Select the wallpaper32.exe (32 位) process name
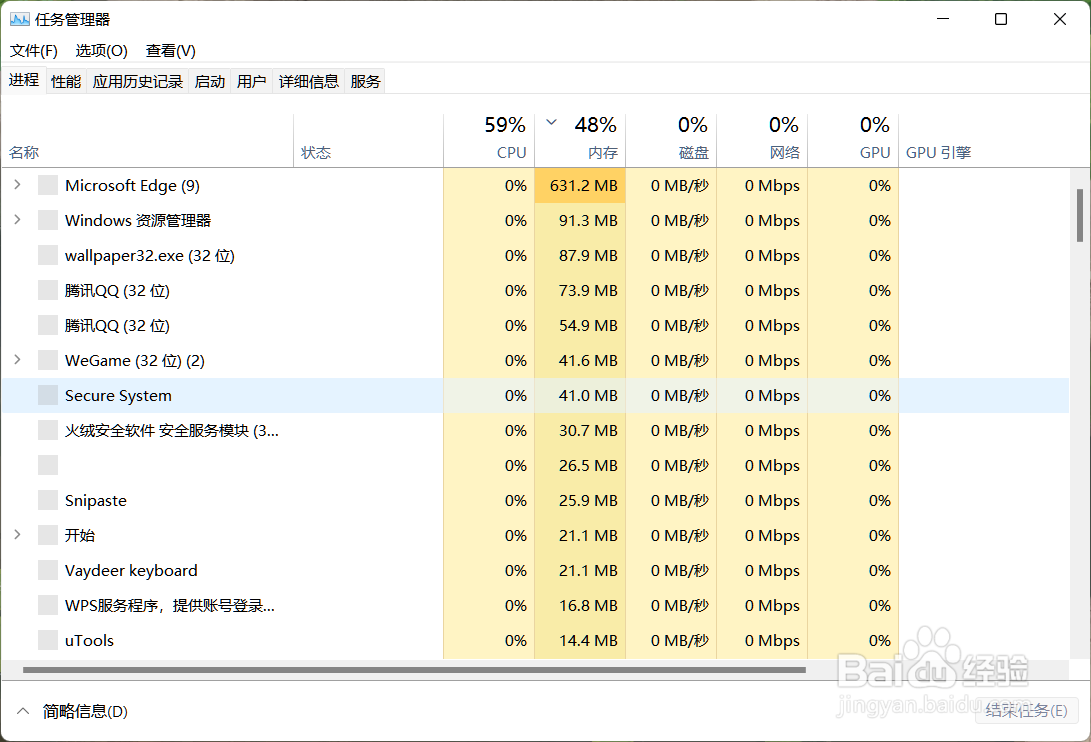 150,255
